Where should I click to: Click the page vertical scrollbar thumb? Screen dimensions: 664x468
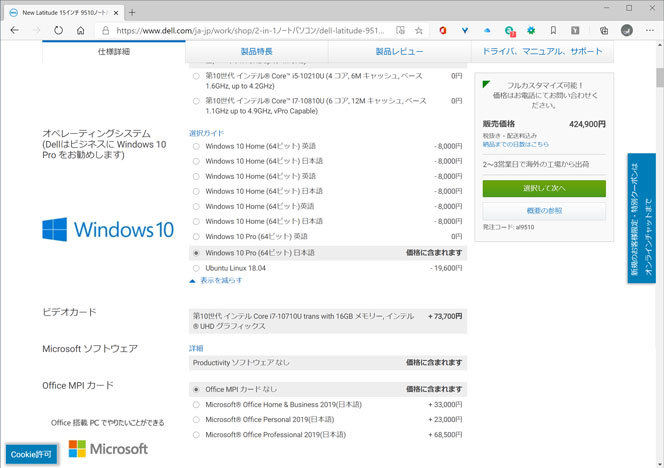(660, 77)
